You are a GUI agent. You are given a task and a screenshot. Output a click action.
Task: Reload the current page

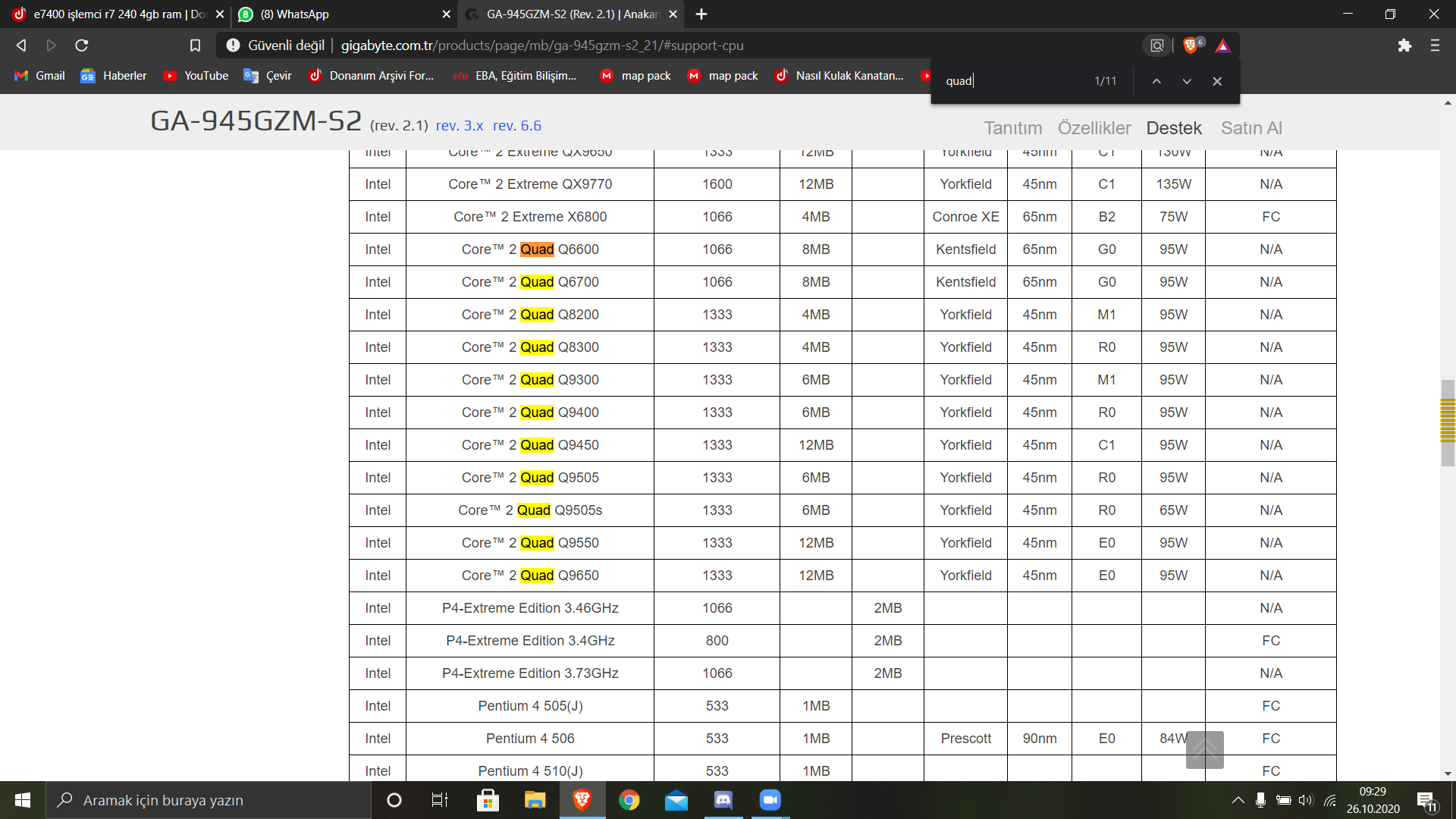[x=82, y=45]
